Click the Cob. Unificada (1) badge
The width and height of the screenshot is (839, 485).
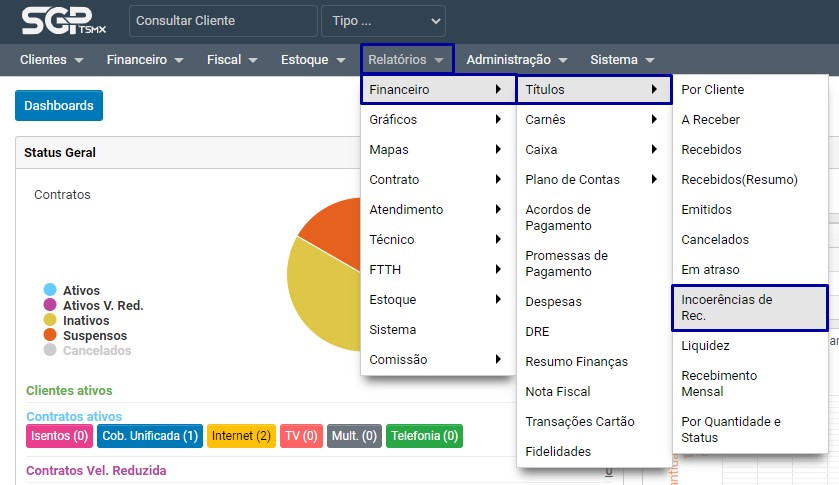[x=149, y=436]
